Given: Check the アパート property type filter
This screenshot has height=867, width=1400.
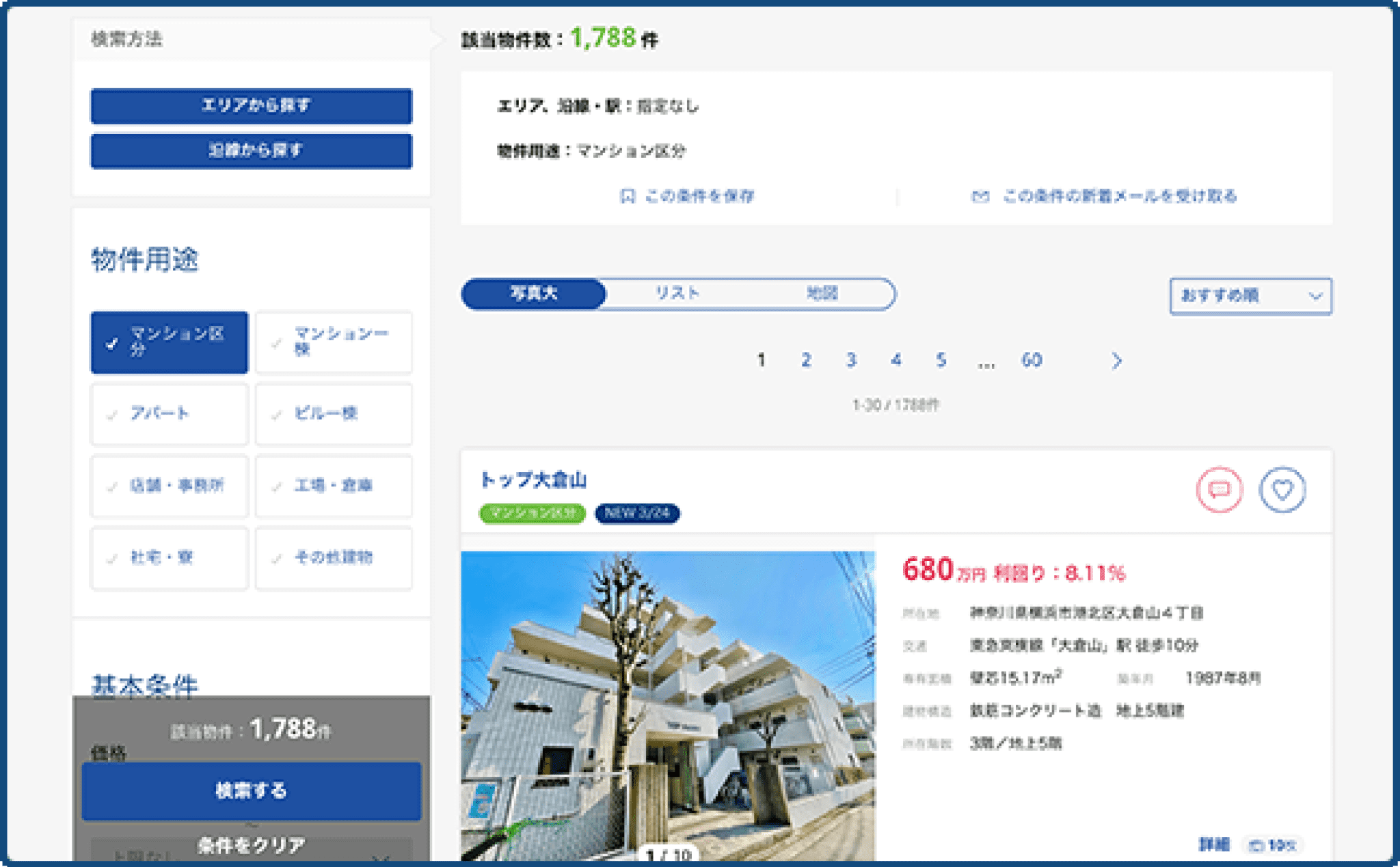Looking at the screenshot, I should point(169,414).
